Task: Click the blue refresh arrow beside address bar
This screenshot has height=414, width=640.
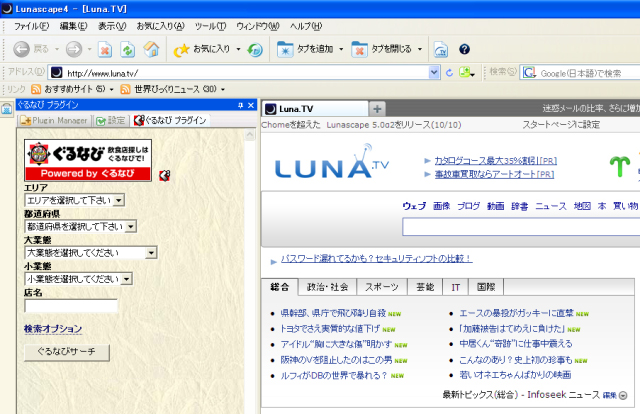Action: [x=449, y=73]
